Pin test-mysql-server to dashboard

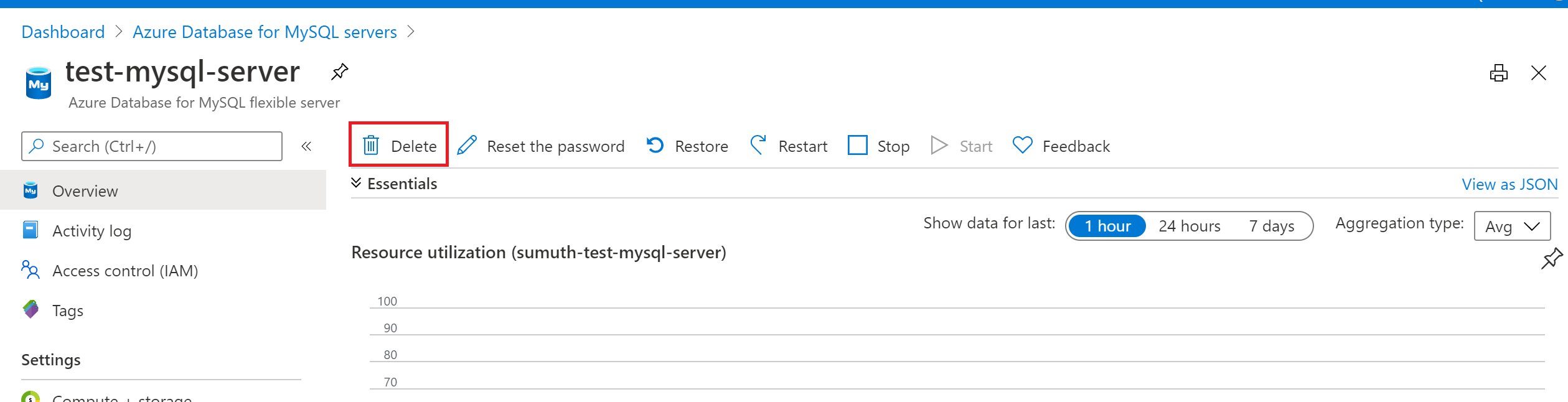click(340, 72)
